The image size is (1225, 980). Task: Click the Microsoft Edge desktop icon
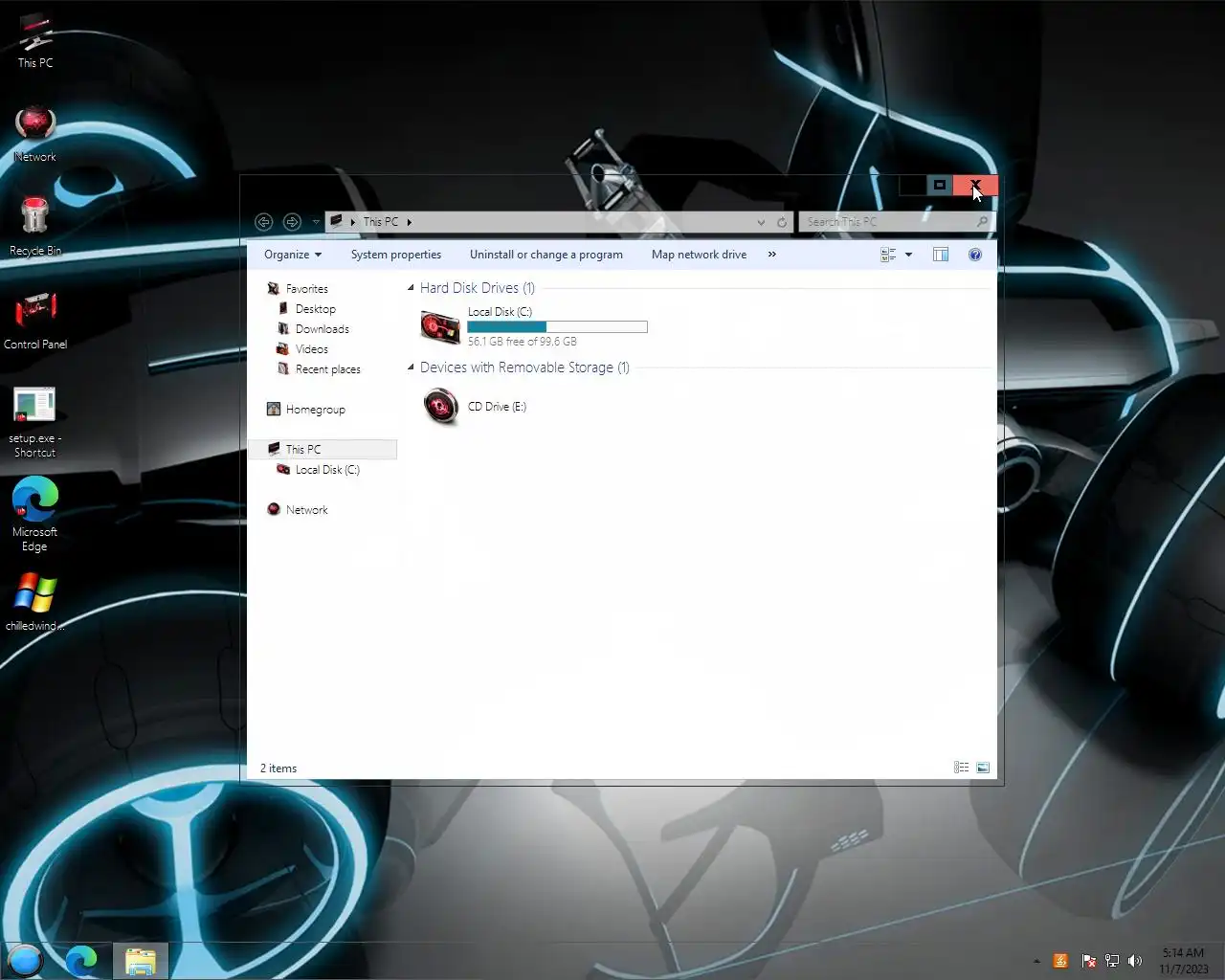34,515
